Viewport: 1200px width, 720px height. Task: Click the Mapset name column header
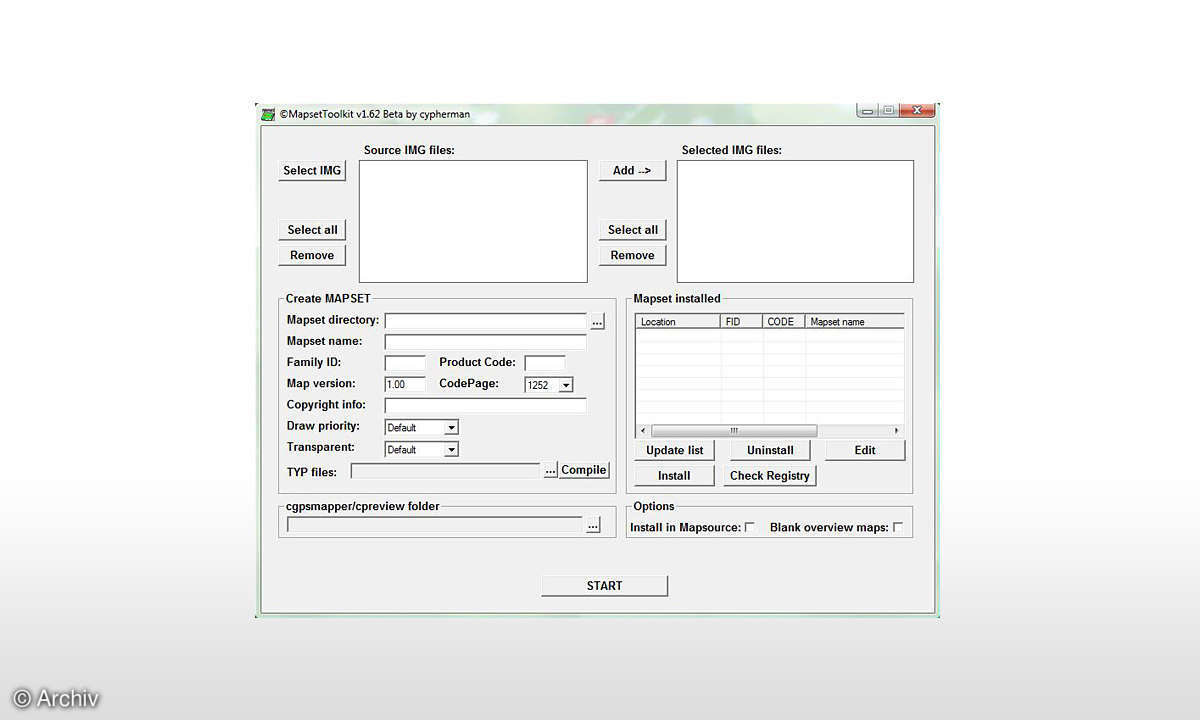855,322
